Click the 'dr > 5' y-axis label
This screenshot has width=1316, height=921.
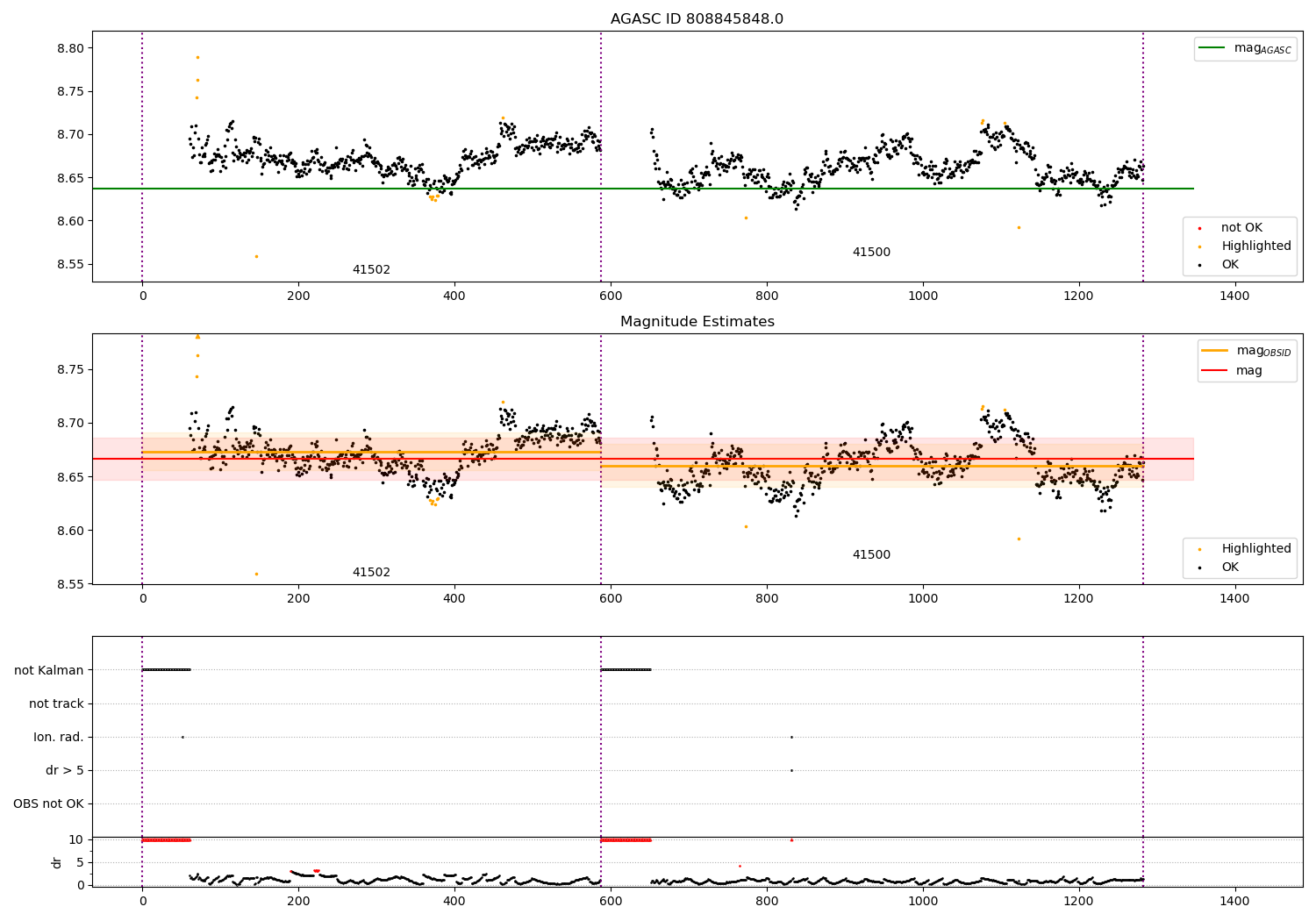point(65,771)
